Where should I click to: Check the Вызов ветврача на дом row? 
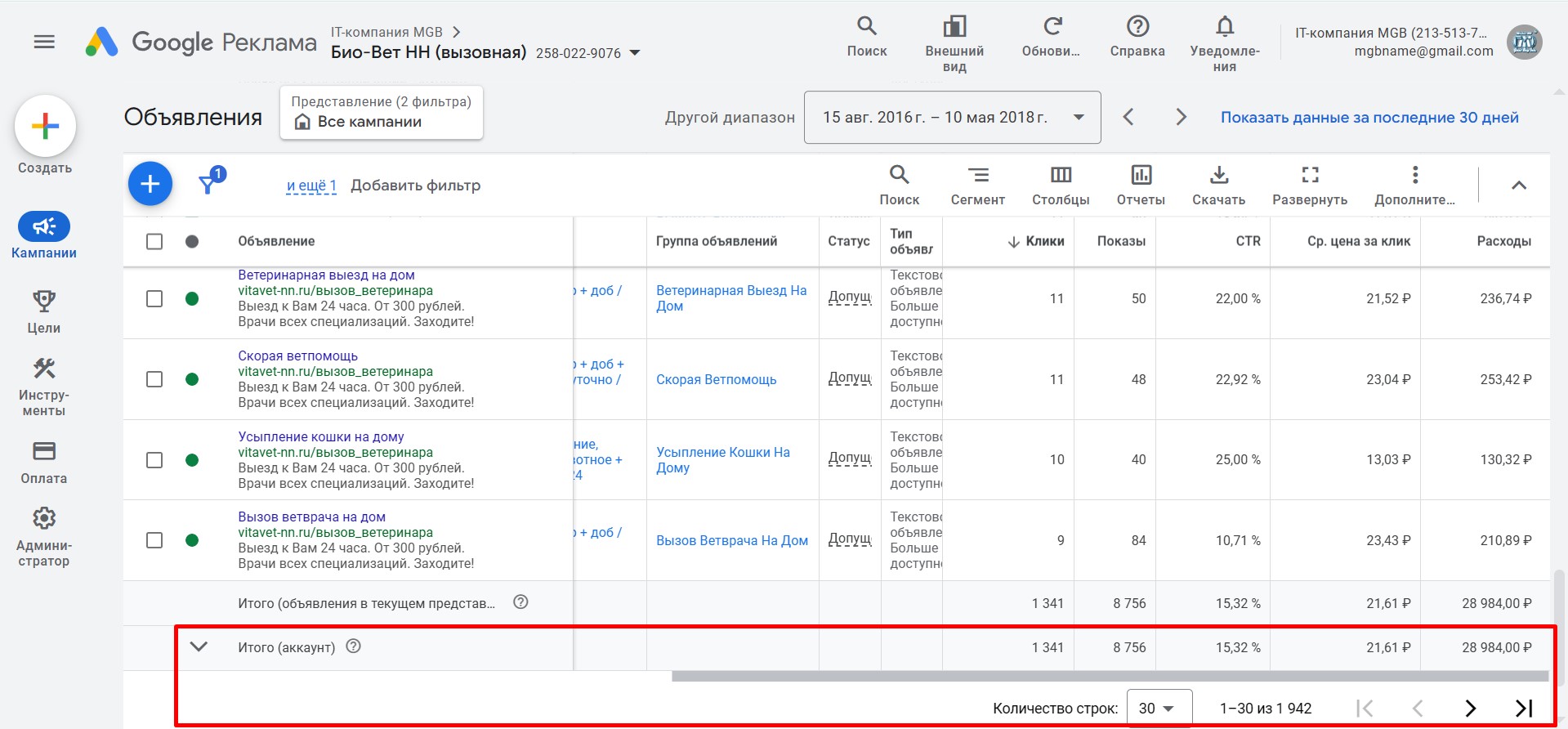click(x=154, y=540)
